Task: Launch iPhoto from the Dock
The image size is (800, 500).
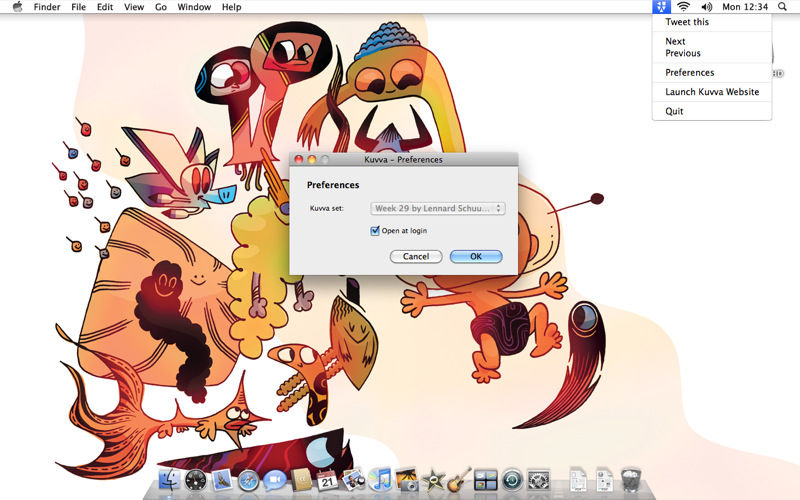Action: click(x=407, y=480)
